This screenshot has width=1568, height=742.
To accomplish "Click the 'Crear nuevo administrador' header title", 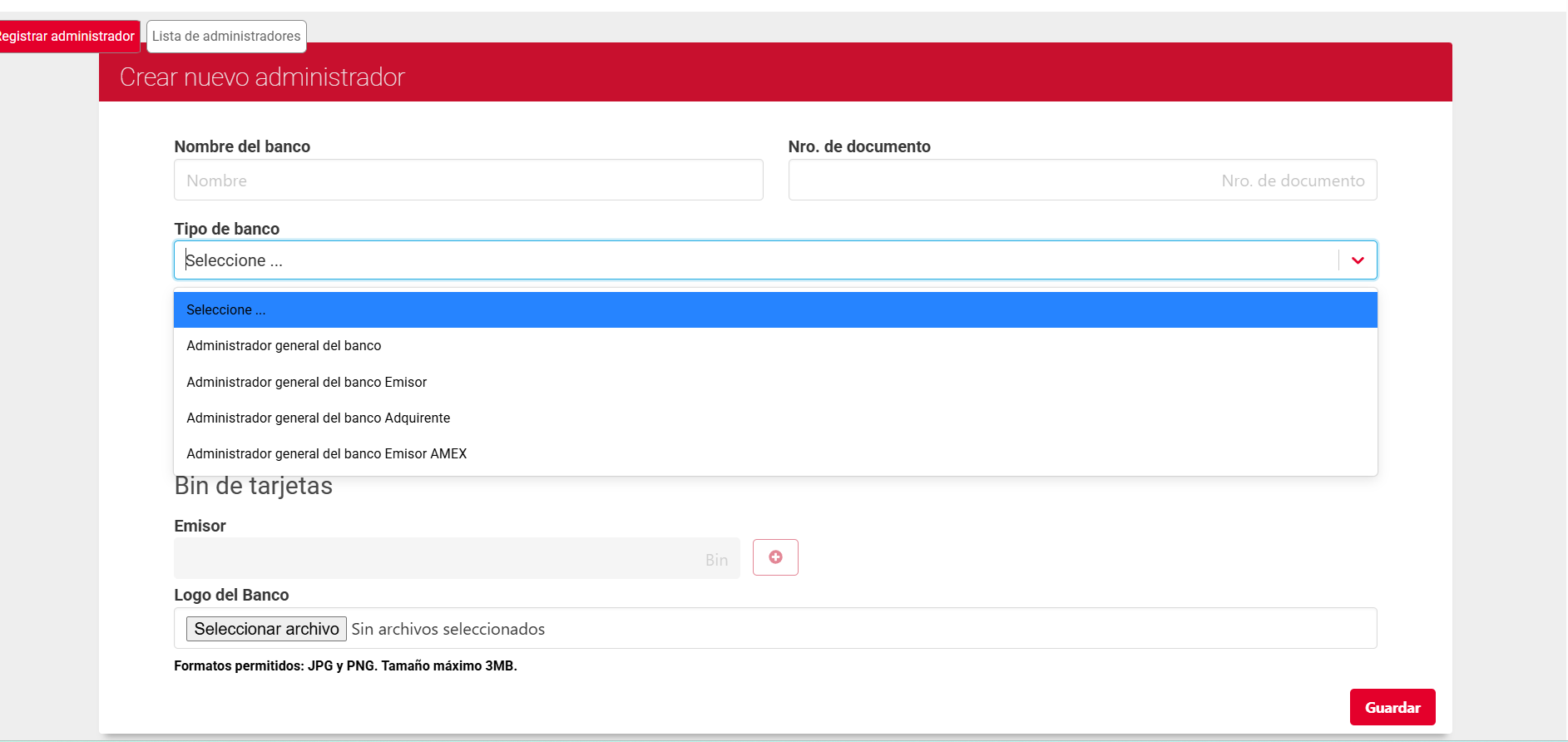I will pyautogui.click(x=262, y=77).
